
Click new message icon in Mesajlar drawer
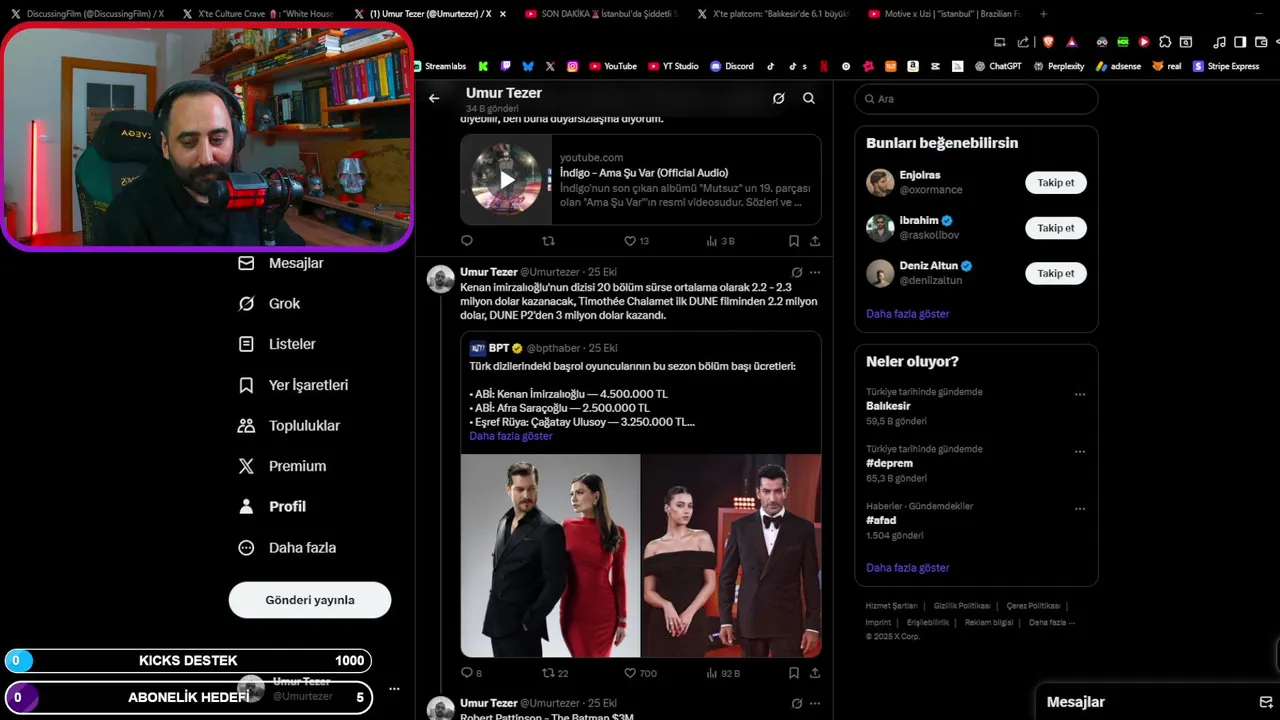click(1265, 702)
